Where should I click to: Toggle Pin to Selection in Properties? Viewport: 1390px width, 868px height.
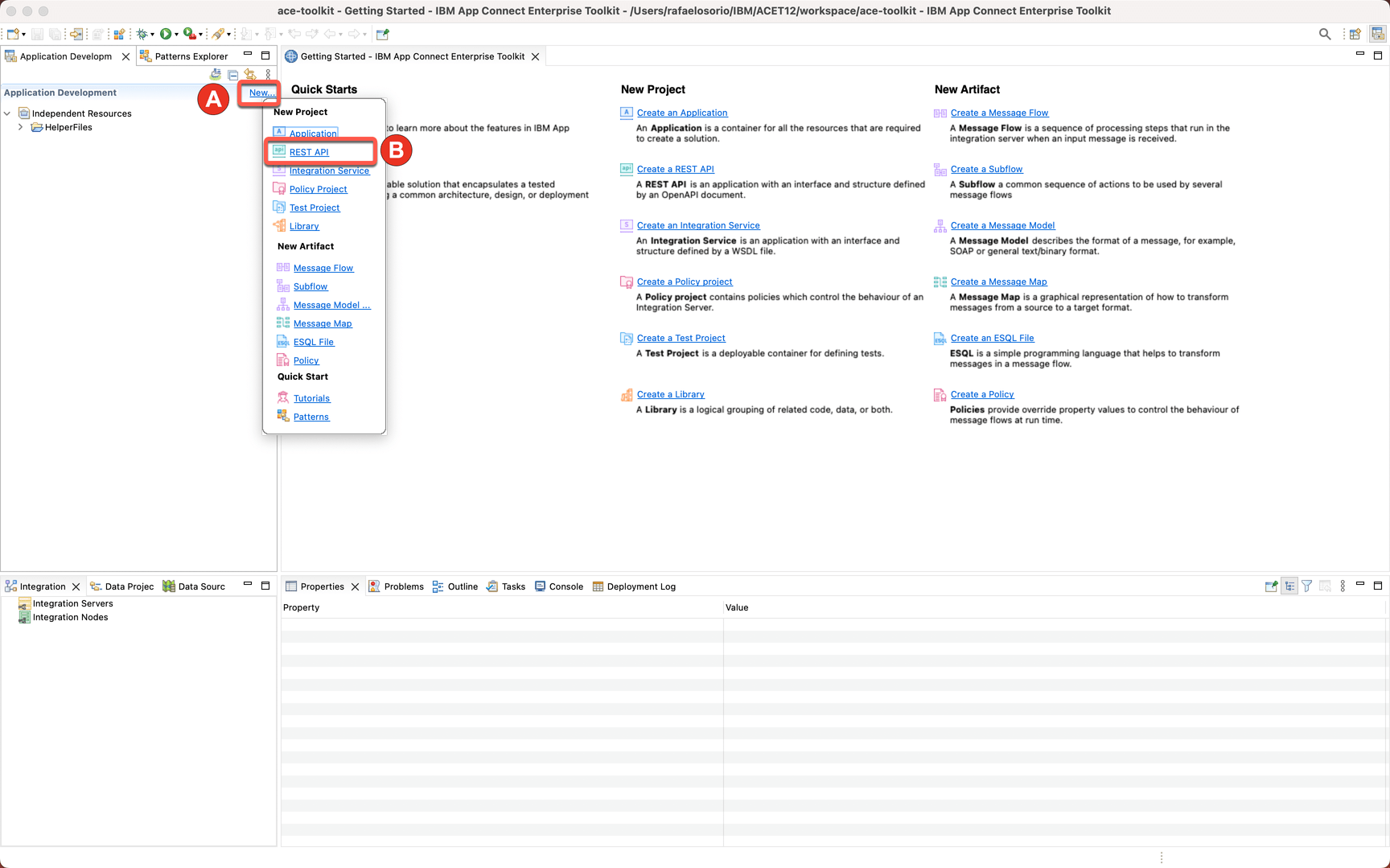coord(1271,586)
